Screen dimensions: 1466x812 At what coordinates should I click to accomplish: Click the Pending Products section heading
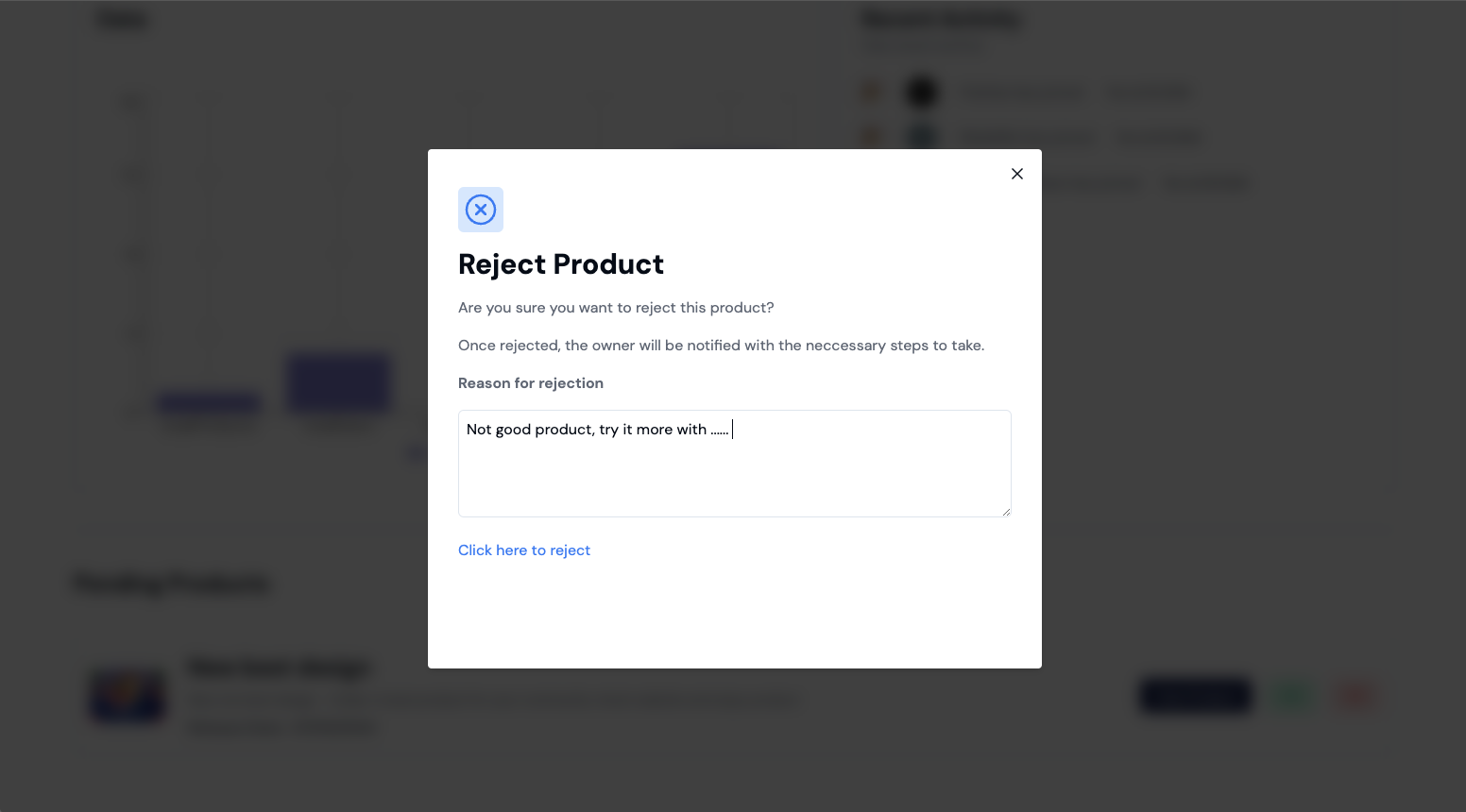[x=170, y=583]
